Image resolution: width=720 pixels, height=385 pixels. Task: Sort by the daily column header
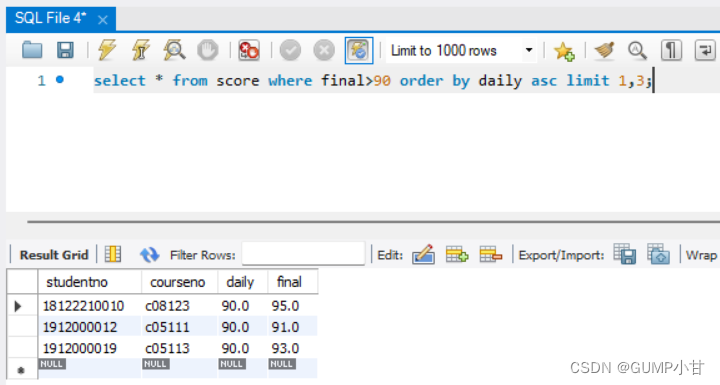pyautogui.click(x=243, y=282)
